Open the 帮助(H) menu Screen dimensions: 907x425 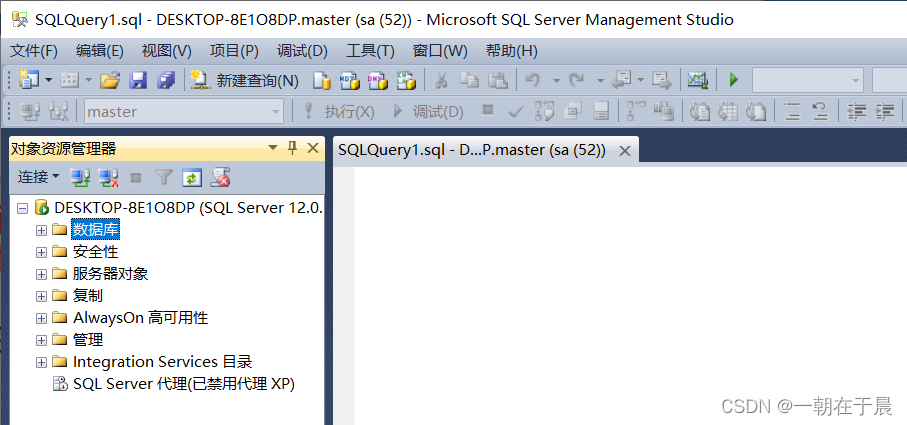point(511,51)
